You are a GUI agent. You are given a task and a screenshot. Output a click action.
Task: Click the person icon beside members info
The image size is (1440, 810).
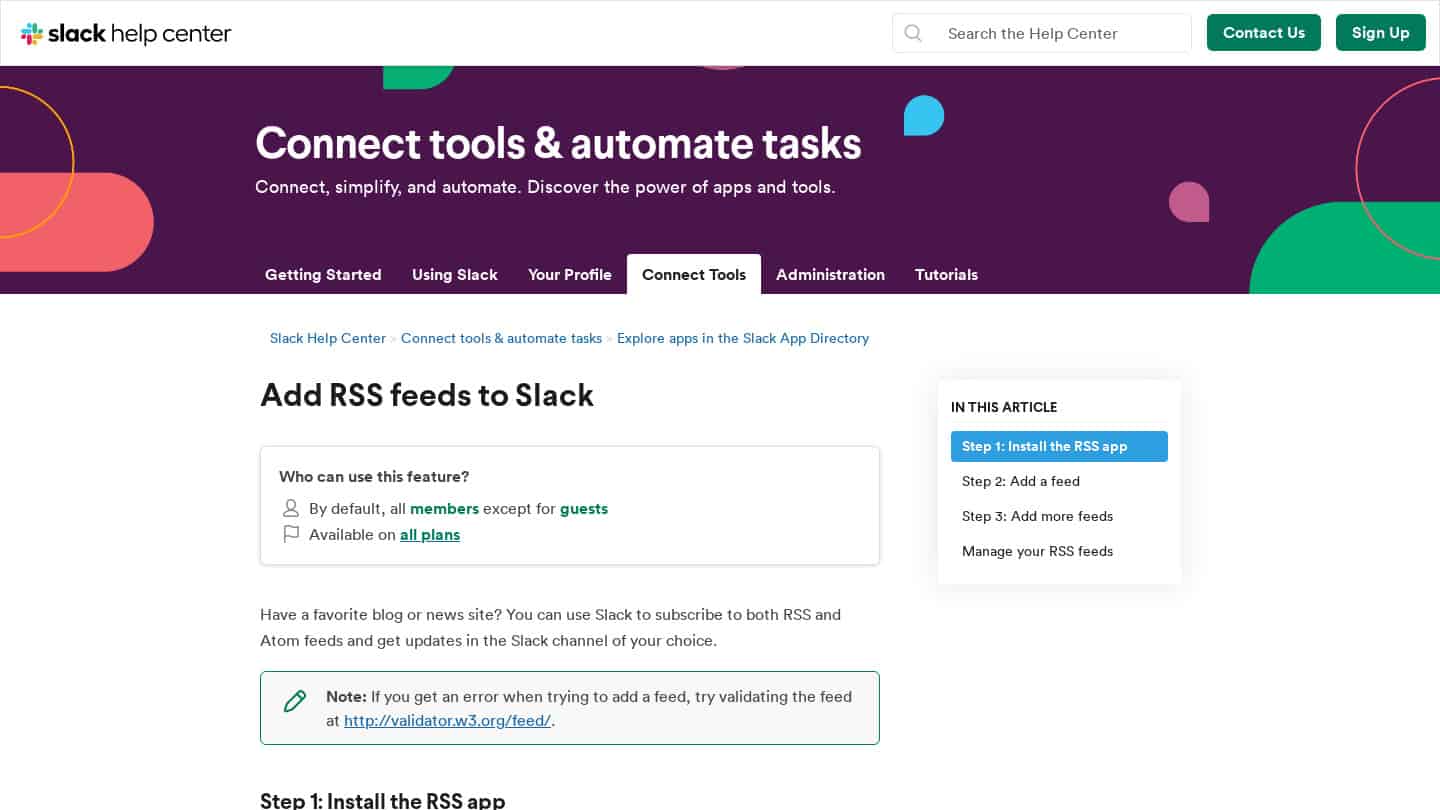point(291,508)
